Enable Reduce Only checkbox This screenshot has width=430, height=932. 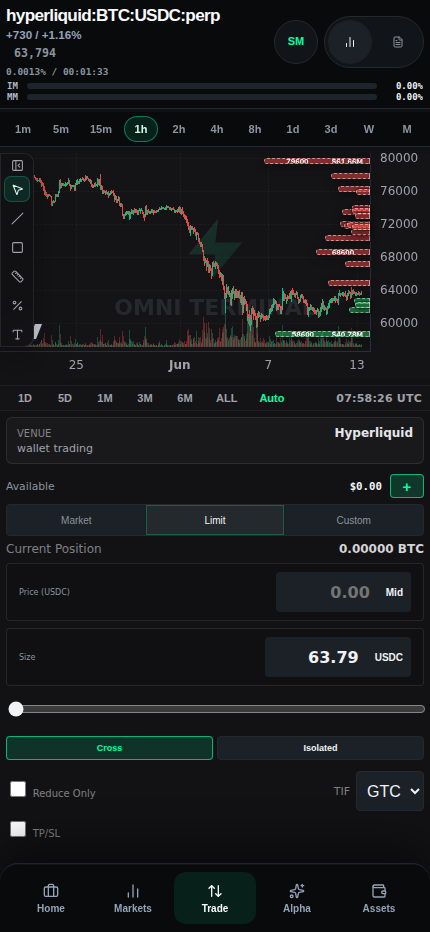coord(18,789)
